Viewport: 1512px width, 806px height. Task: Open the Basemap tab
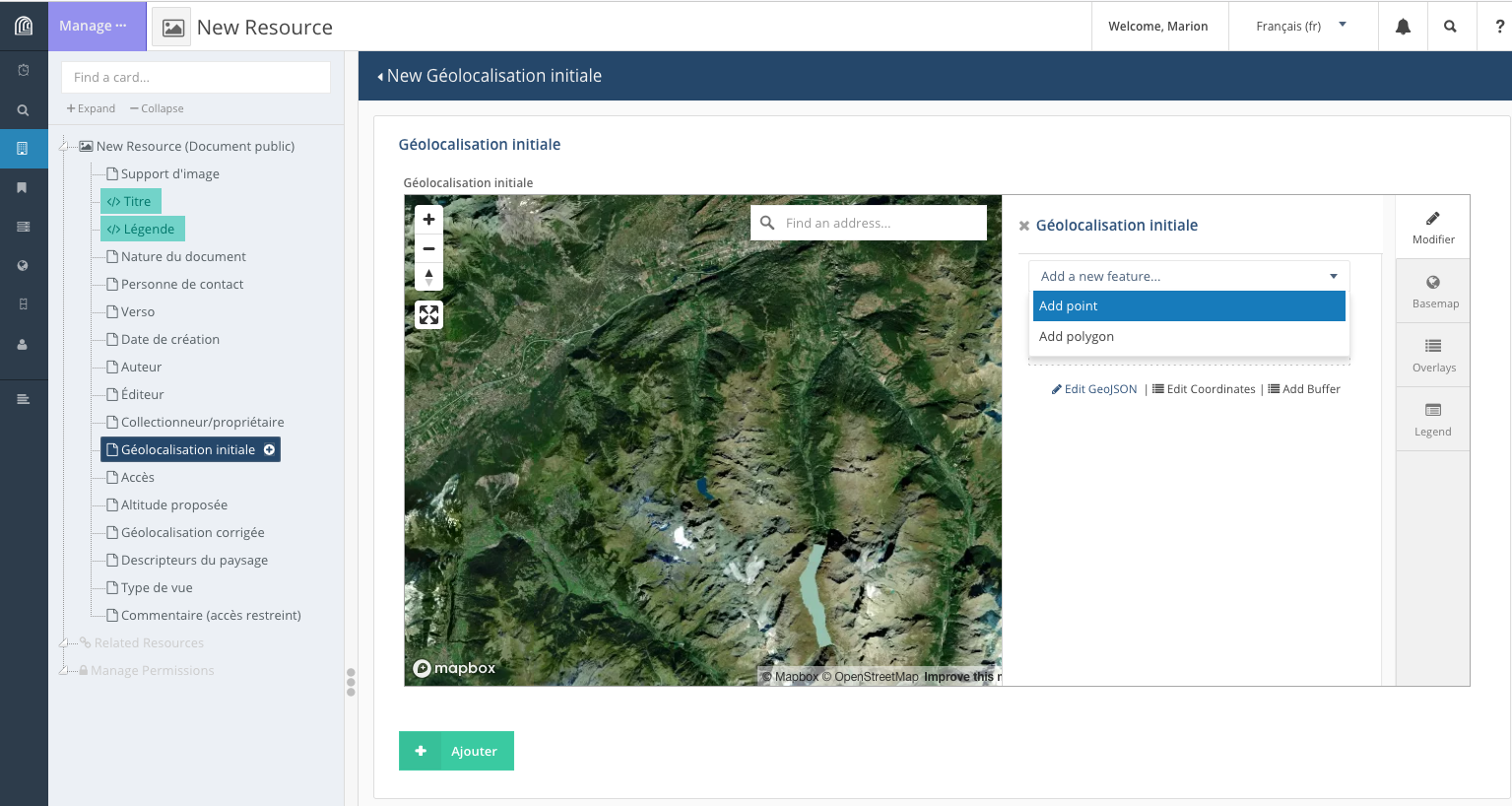[x=1433, y=291]
